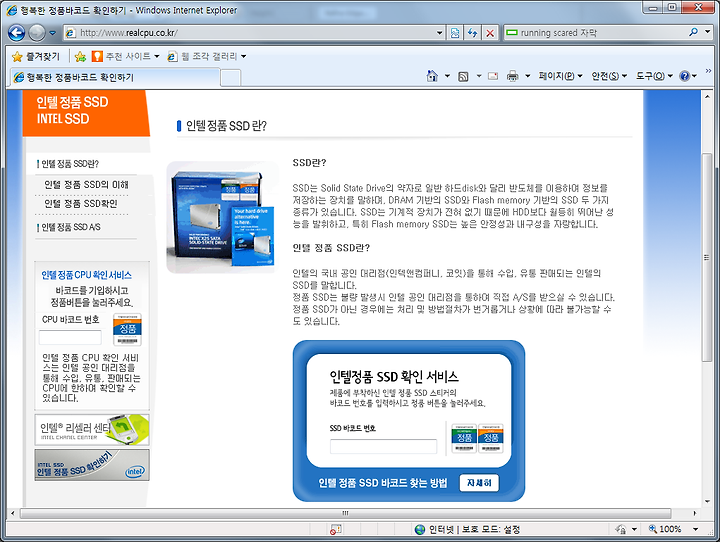
Task: Click the search box with running scared text
Action: click(x=595, y=33)
